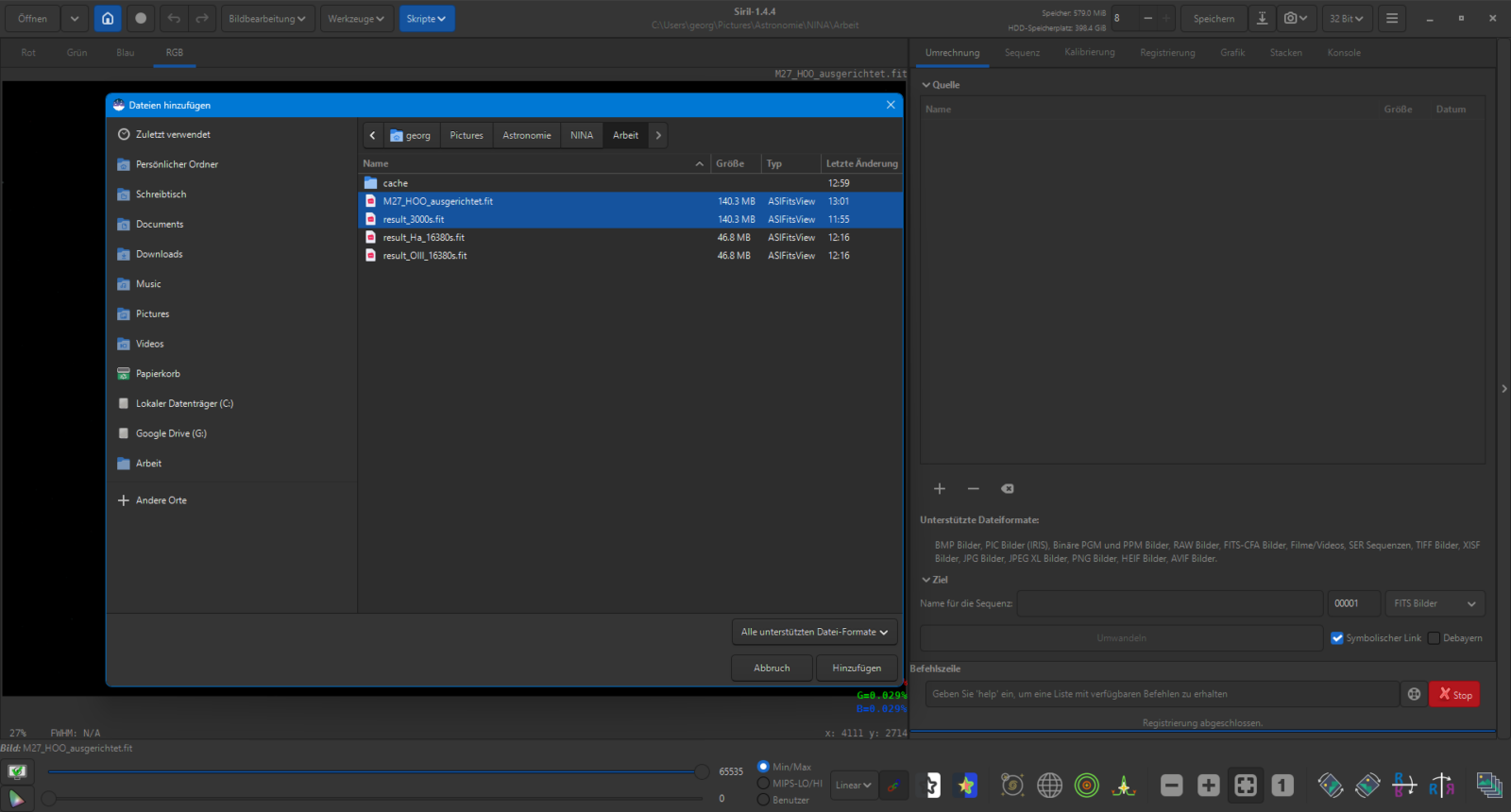The width and height of the screenshot is (1511, 812).
Task: Click the negative view icon
Action: (x=930, y=786)
